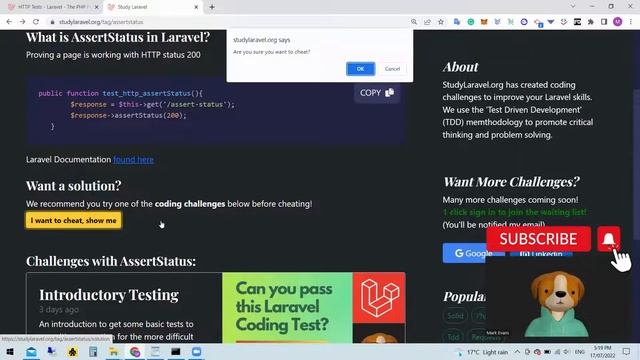Click the red notification bell icon
Image resolution: width=640 pixels, height=360 pixels.
tap(609, 239)
